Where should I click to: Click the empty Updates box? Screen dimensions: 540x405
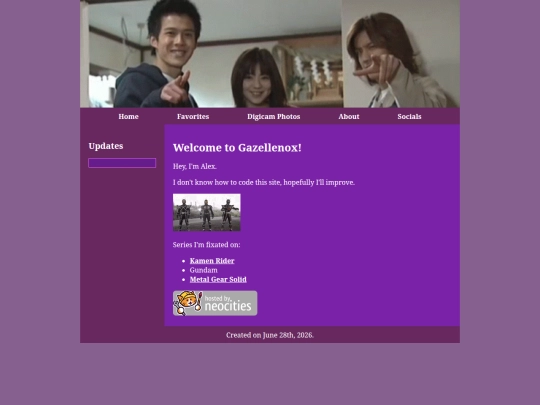click(x=122, y=163)
